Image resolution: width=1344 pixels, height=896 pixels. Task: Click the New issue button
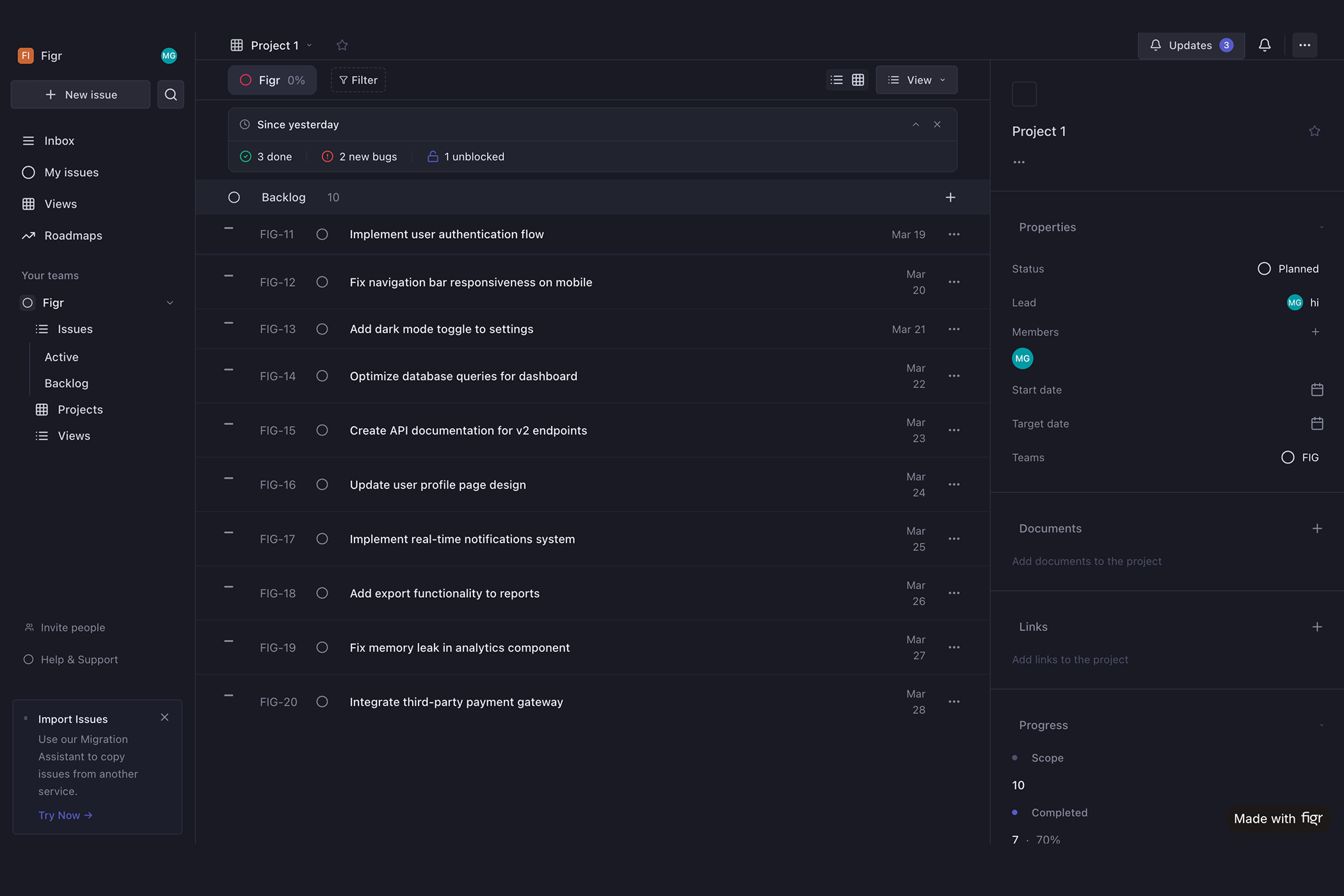click(81, 95)
